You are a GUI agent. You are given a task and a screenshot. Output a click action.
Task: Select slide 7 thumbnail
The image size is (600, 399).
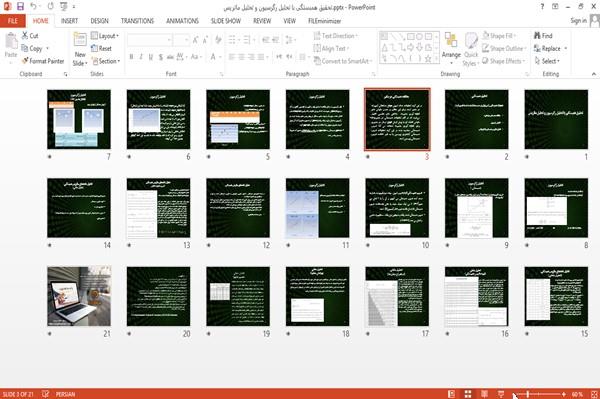pyautogui.click(x=79, y=119)
